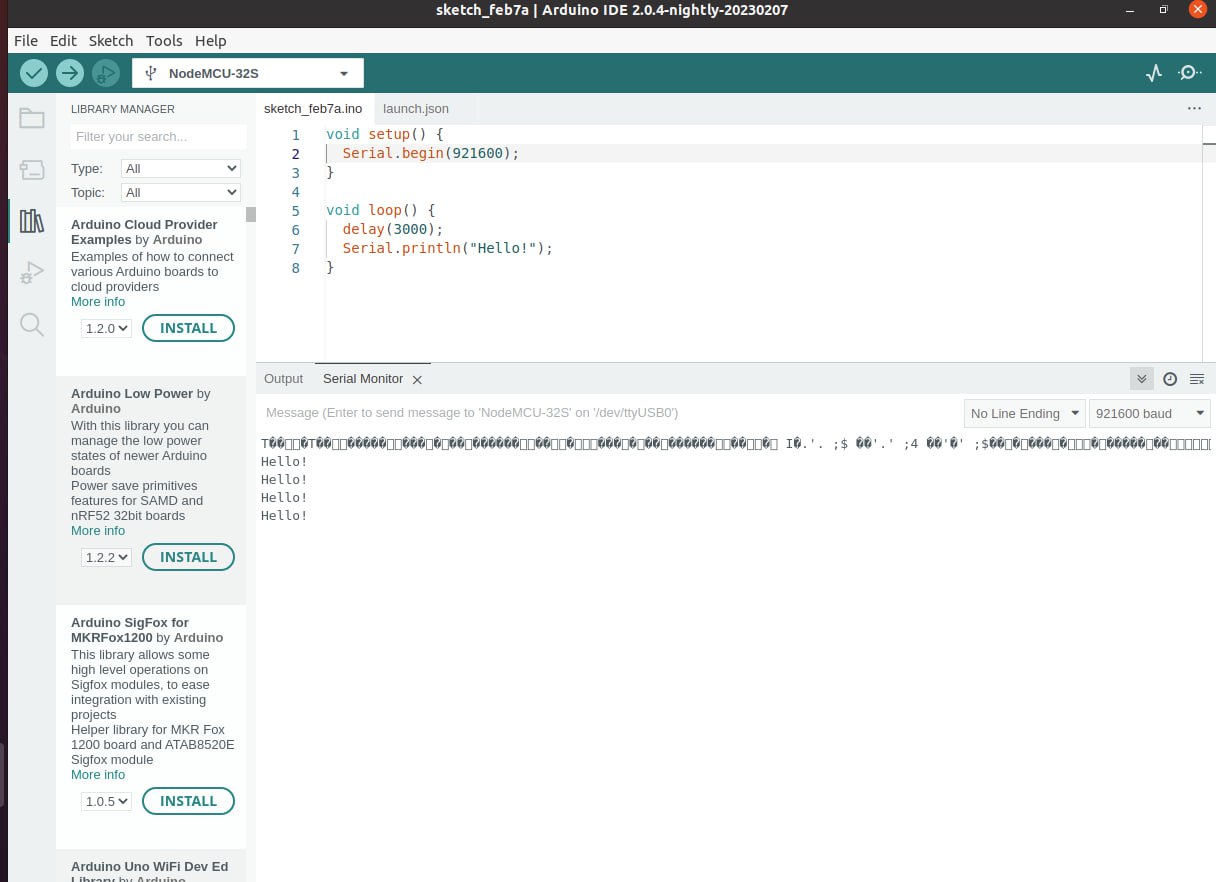The image size is (1216, 882).
Task: Toggle autoscroll in Serial Monitor
Action: [x=1141, y=379]
